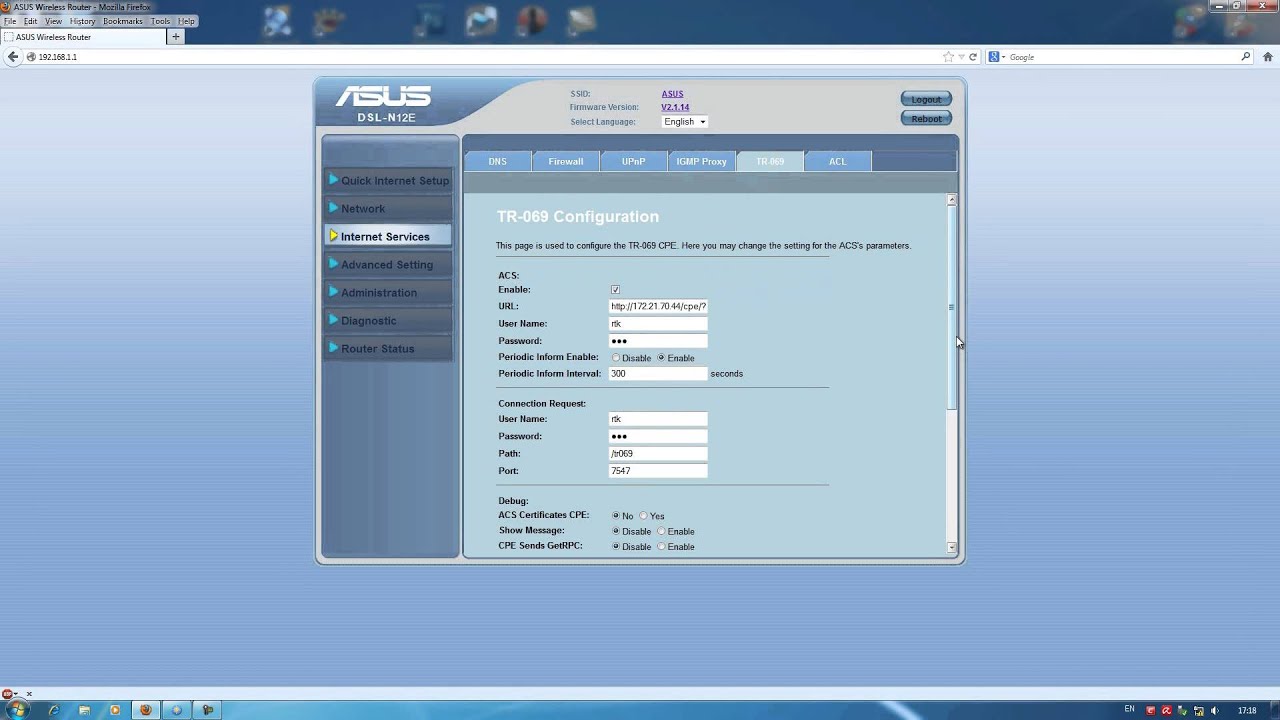Select the TR-069 tab
This screenshot has width=1280, height=720.
pos(770,161)
